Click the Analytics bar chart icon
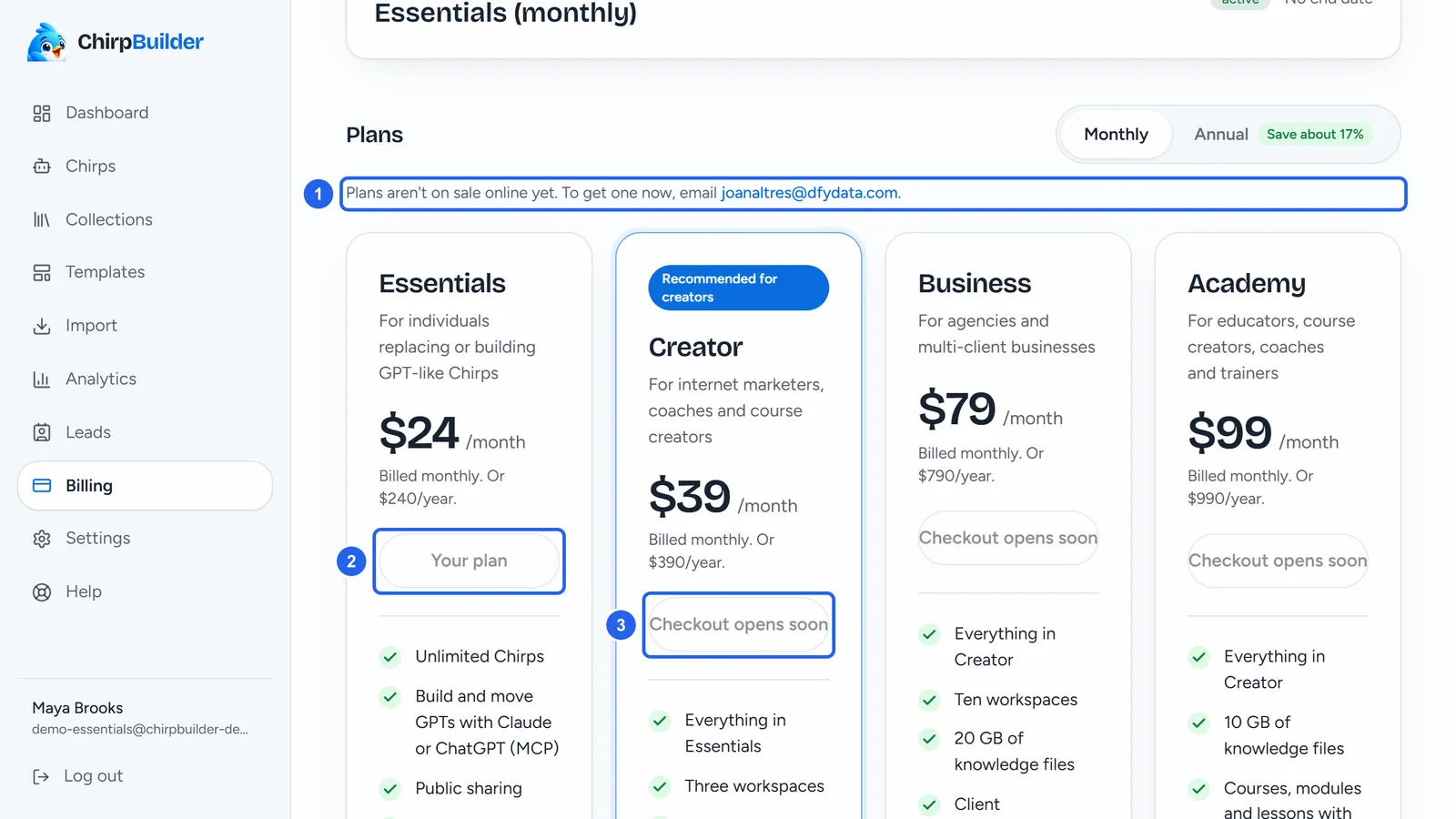This screenshot has height=819, width=1456. pos(42,379)
